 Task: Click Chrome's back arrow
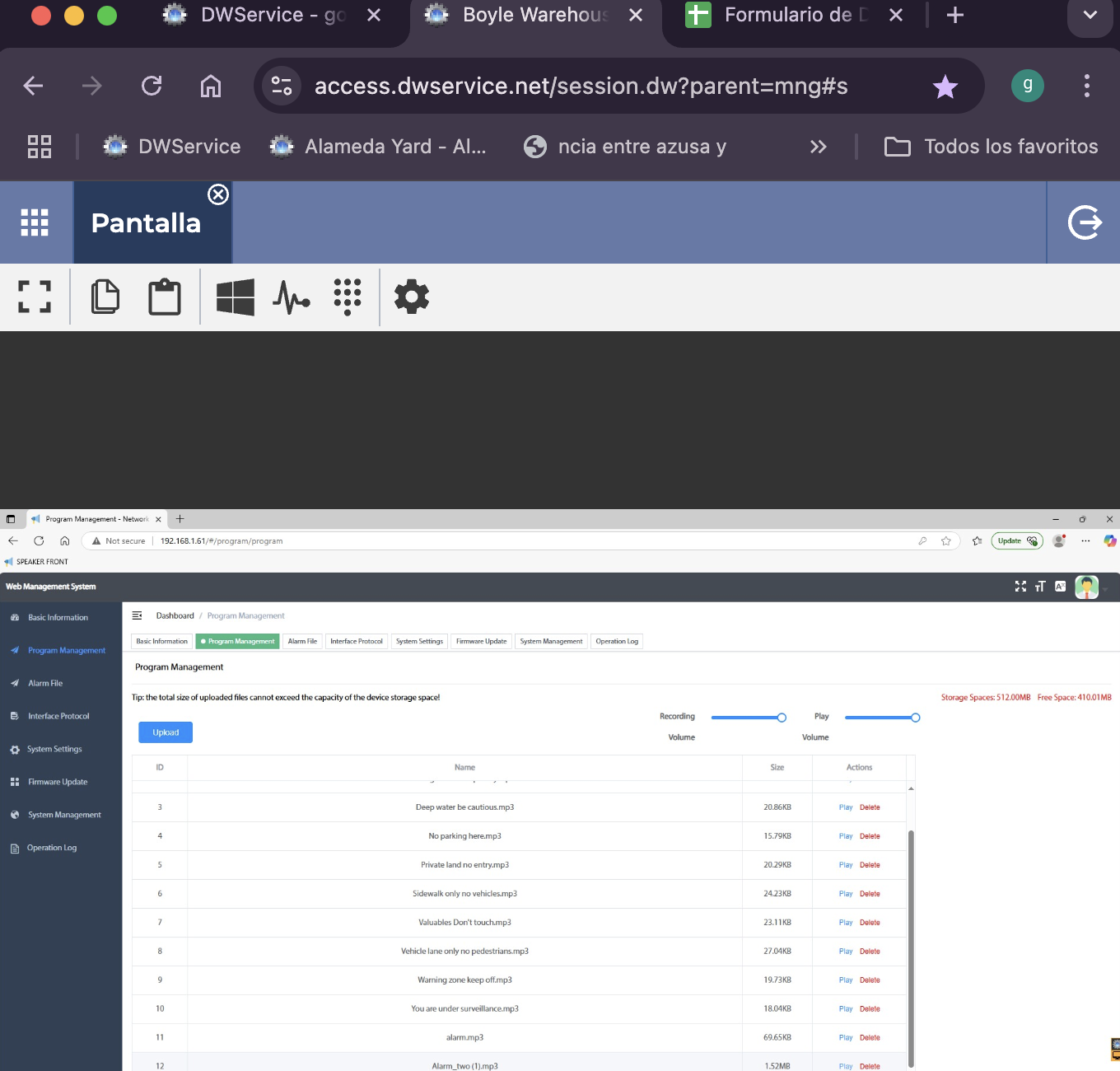tap(33, 86)
